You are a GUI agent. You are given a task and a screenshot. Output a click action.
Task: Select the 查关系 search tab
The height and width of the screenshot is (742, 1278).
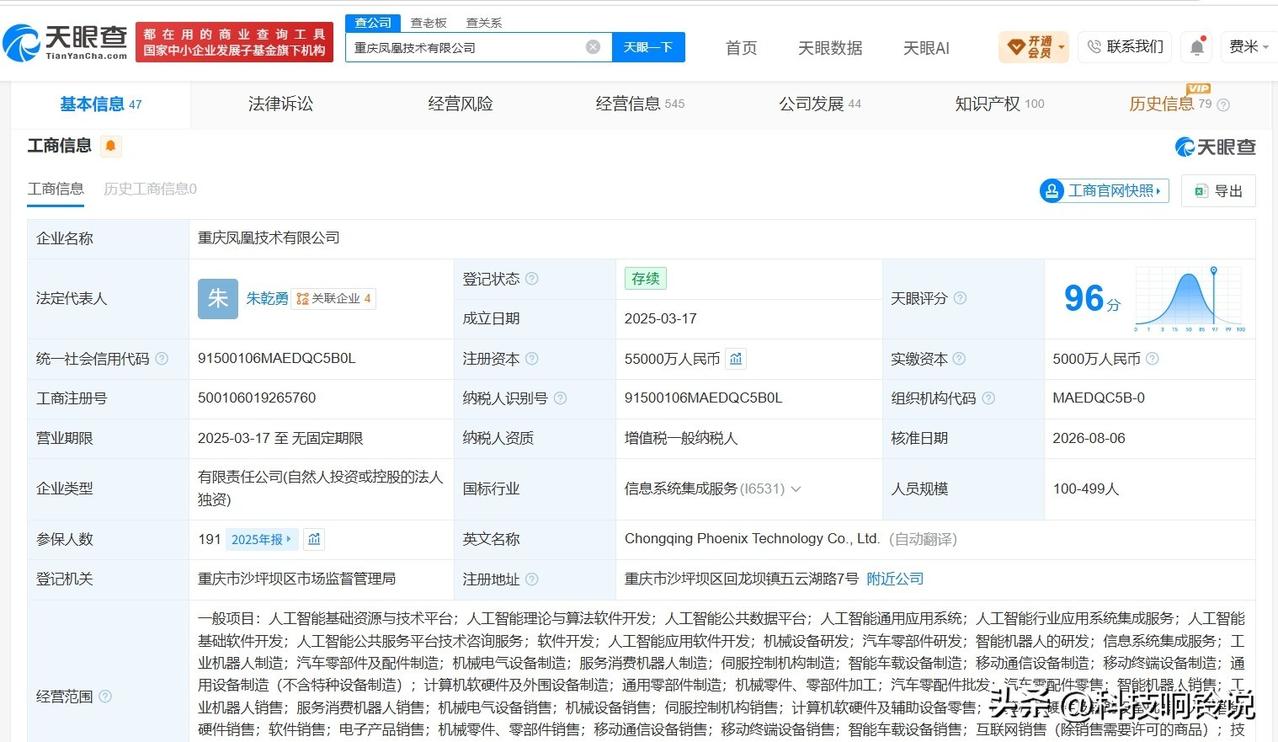click(x=484, y=22)
